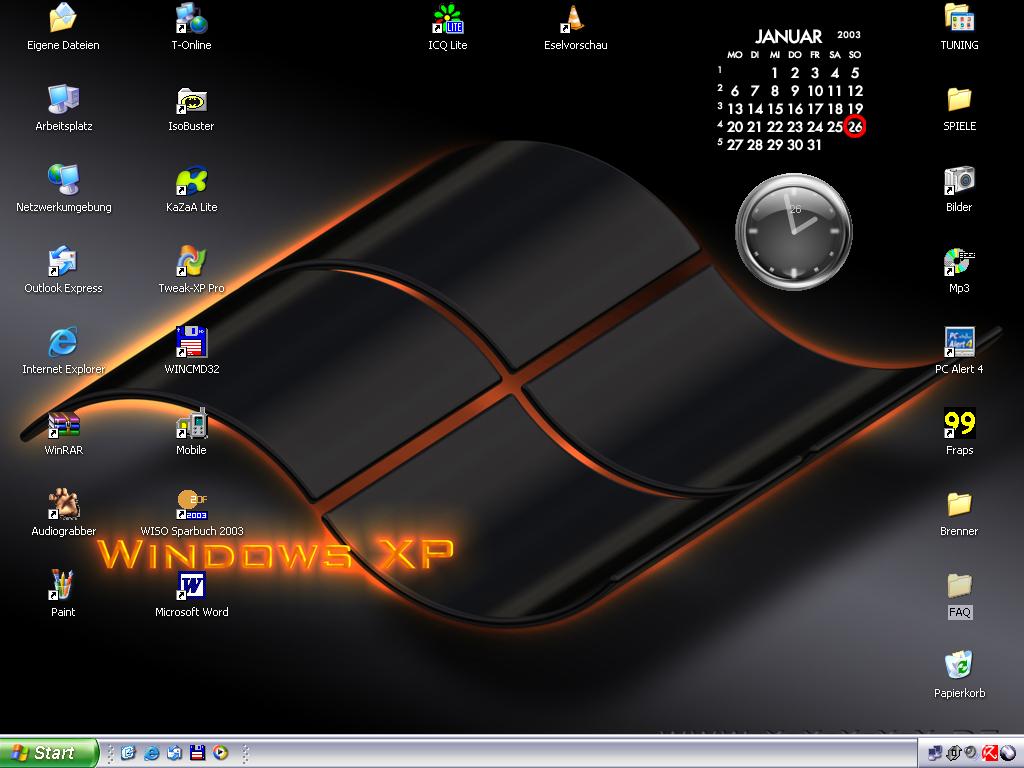Select the Mobile shortcut icon
Viewport: 1024px width, 768px height.
[191, 423]
